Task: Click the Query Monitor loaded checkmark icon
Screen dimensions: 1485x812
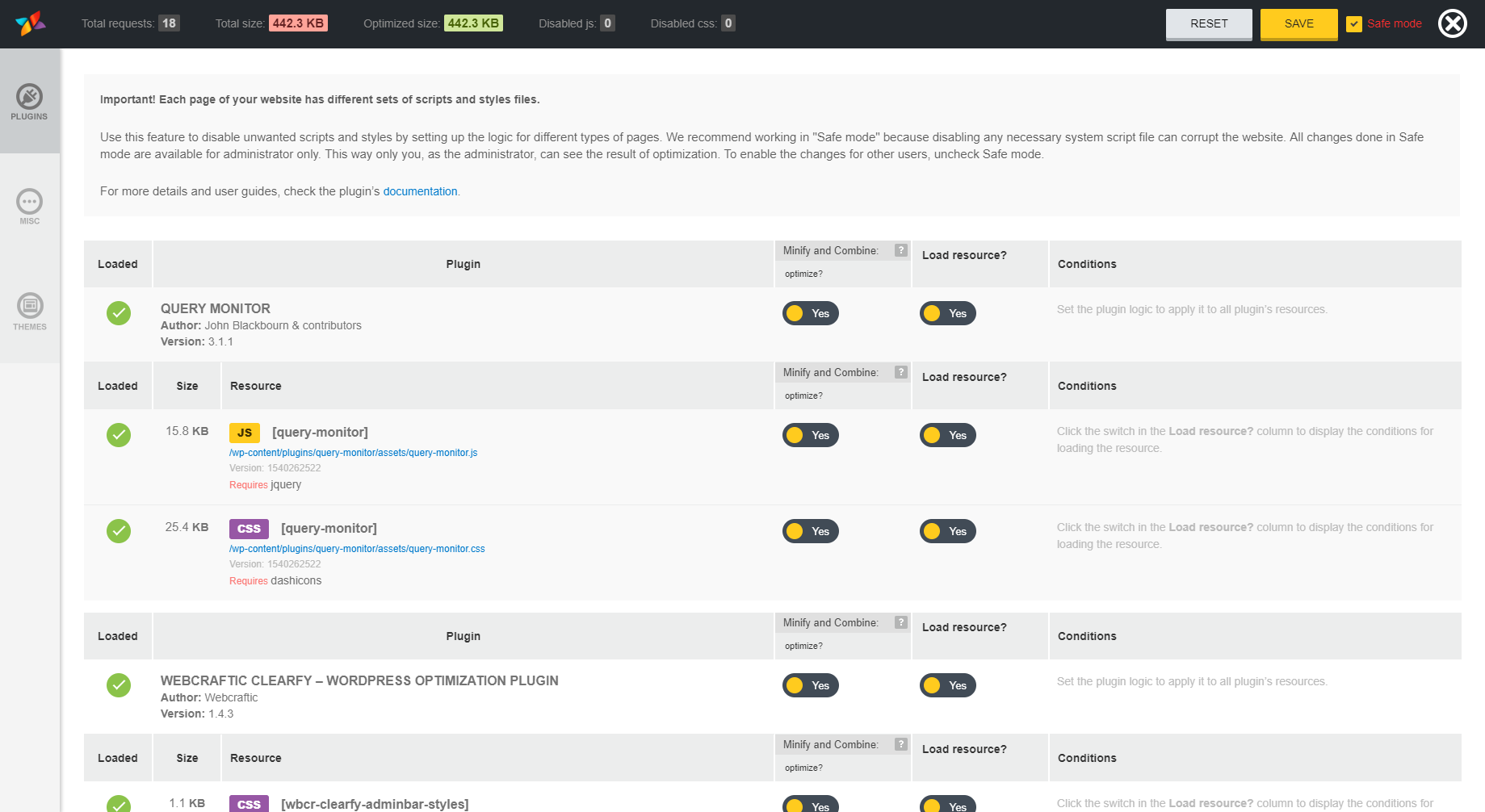Action: point(119,313)
